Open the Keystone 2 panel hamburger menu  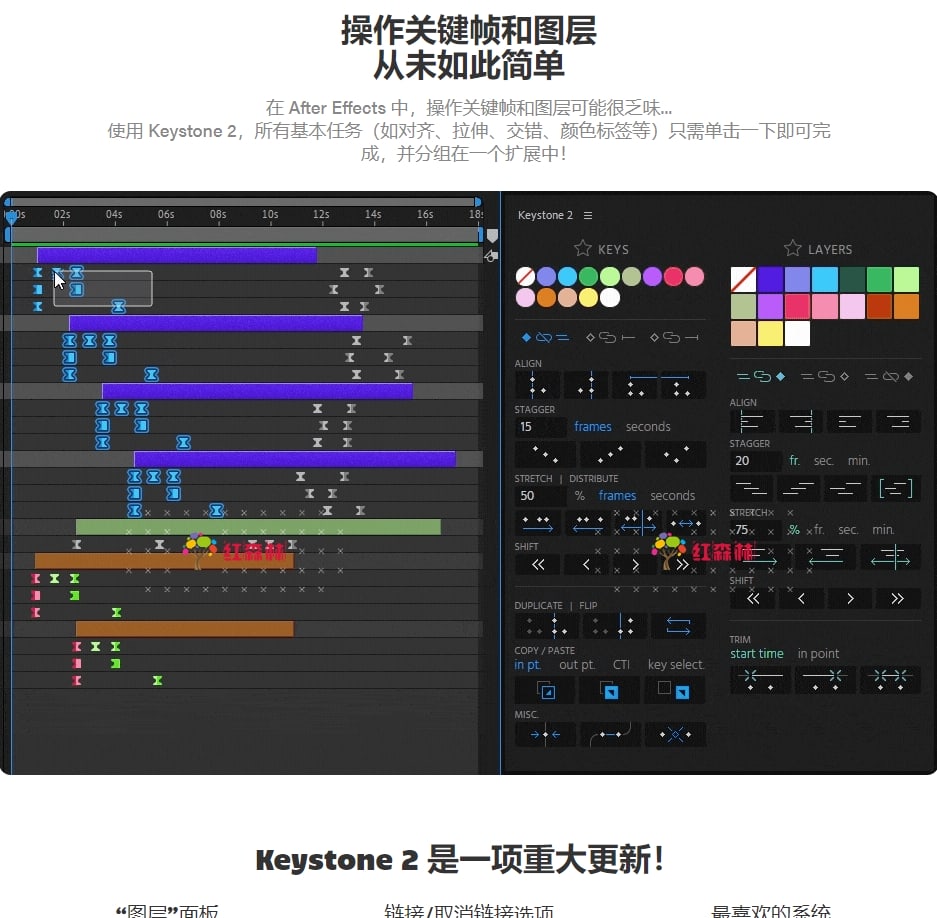point(588,215)
